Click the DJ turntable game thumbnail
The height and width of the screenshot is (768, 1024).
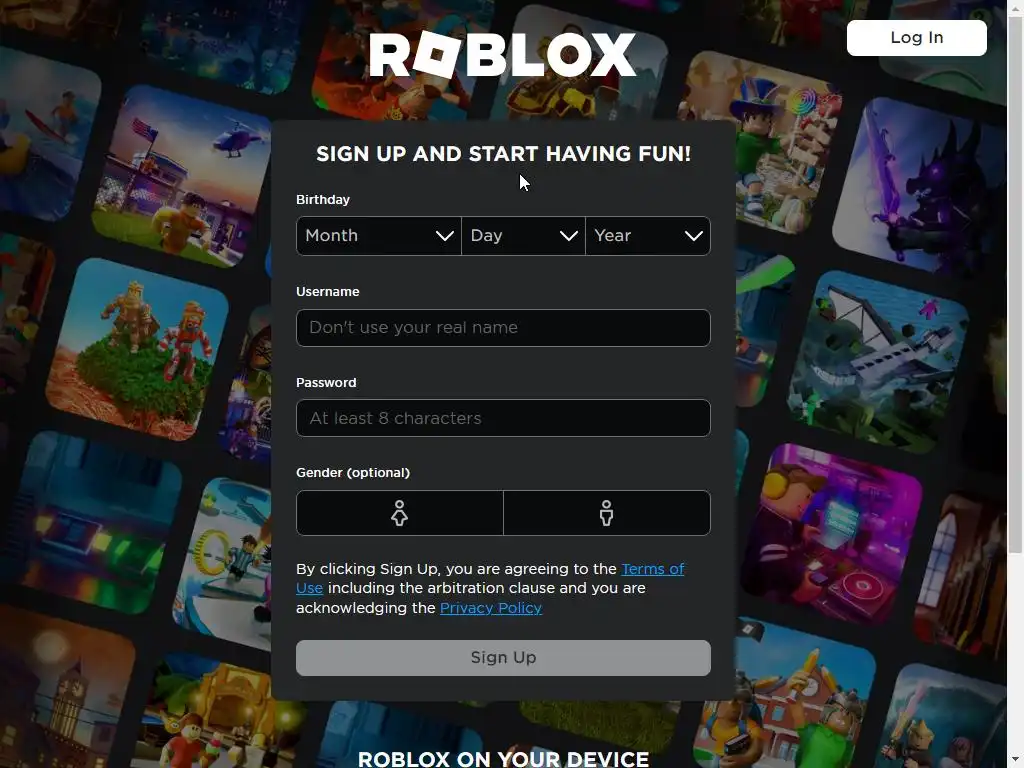(829, 534)
